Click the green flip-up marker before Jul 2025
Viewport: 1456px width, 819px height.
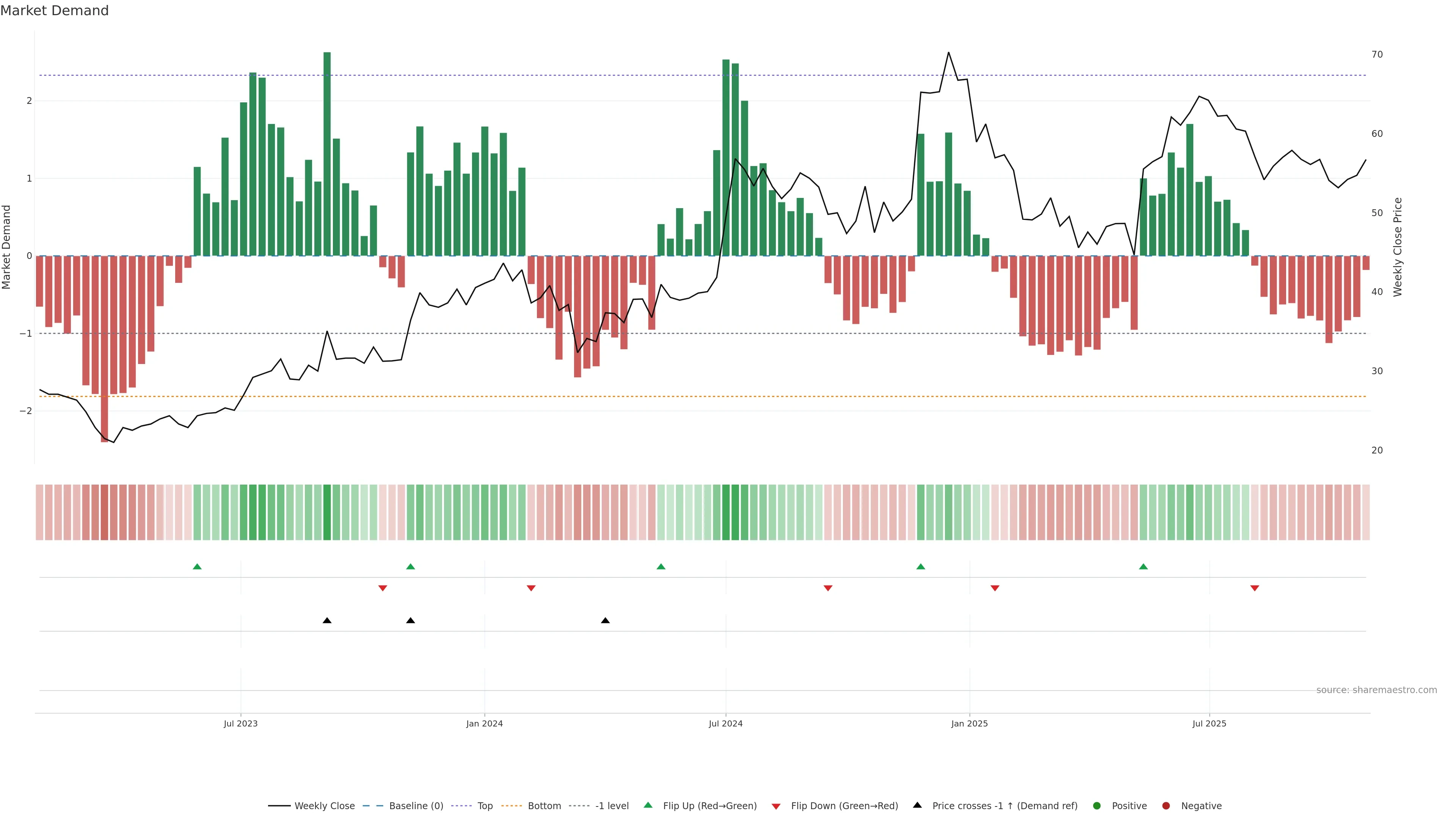1144,566
